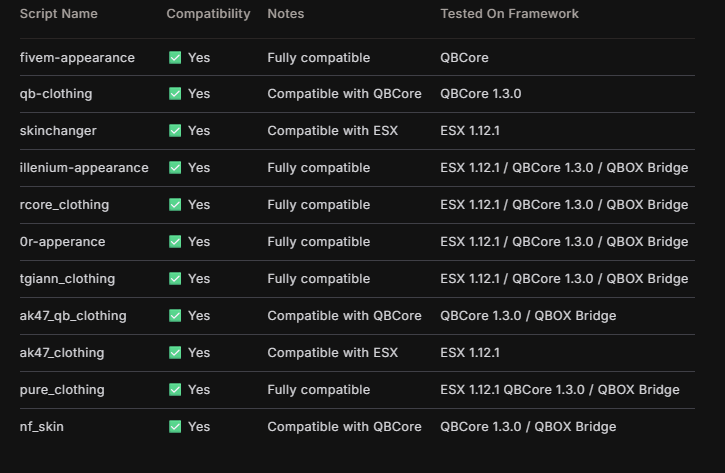
Task: Click Compatible with ESX note for skinchanger
Action: point(332,131)
